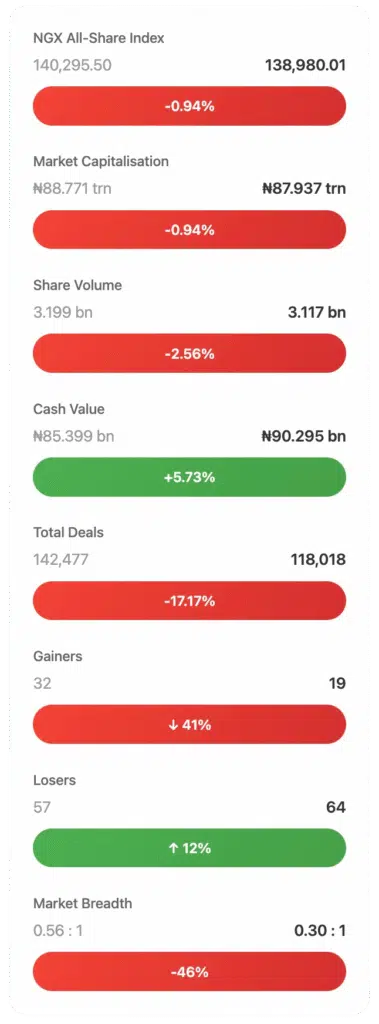Click the 0.30 : 1 market breadth ratio

coord(320,931)
